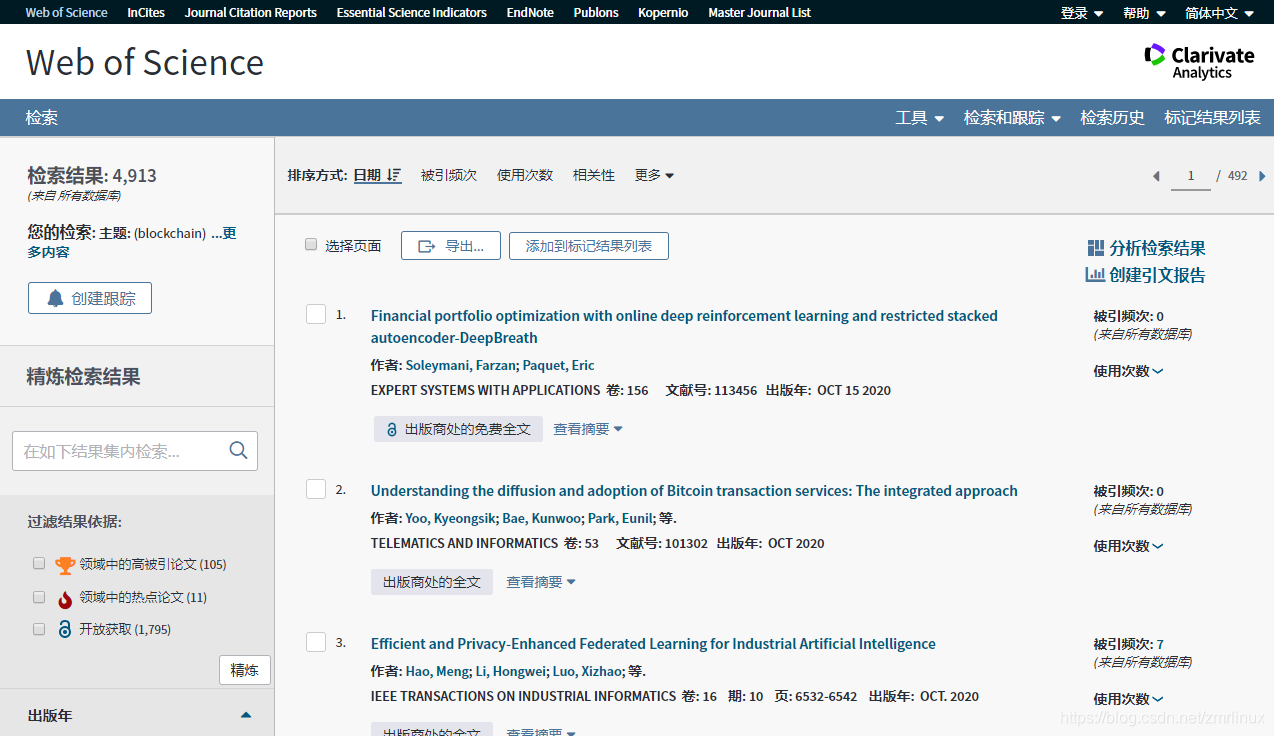Open InCites in top bar
Screen dimensions: 1274x736
[146, 13]
